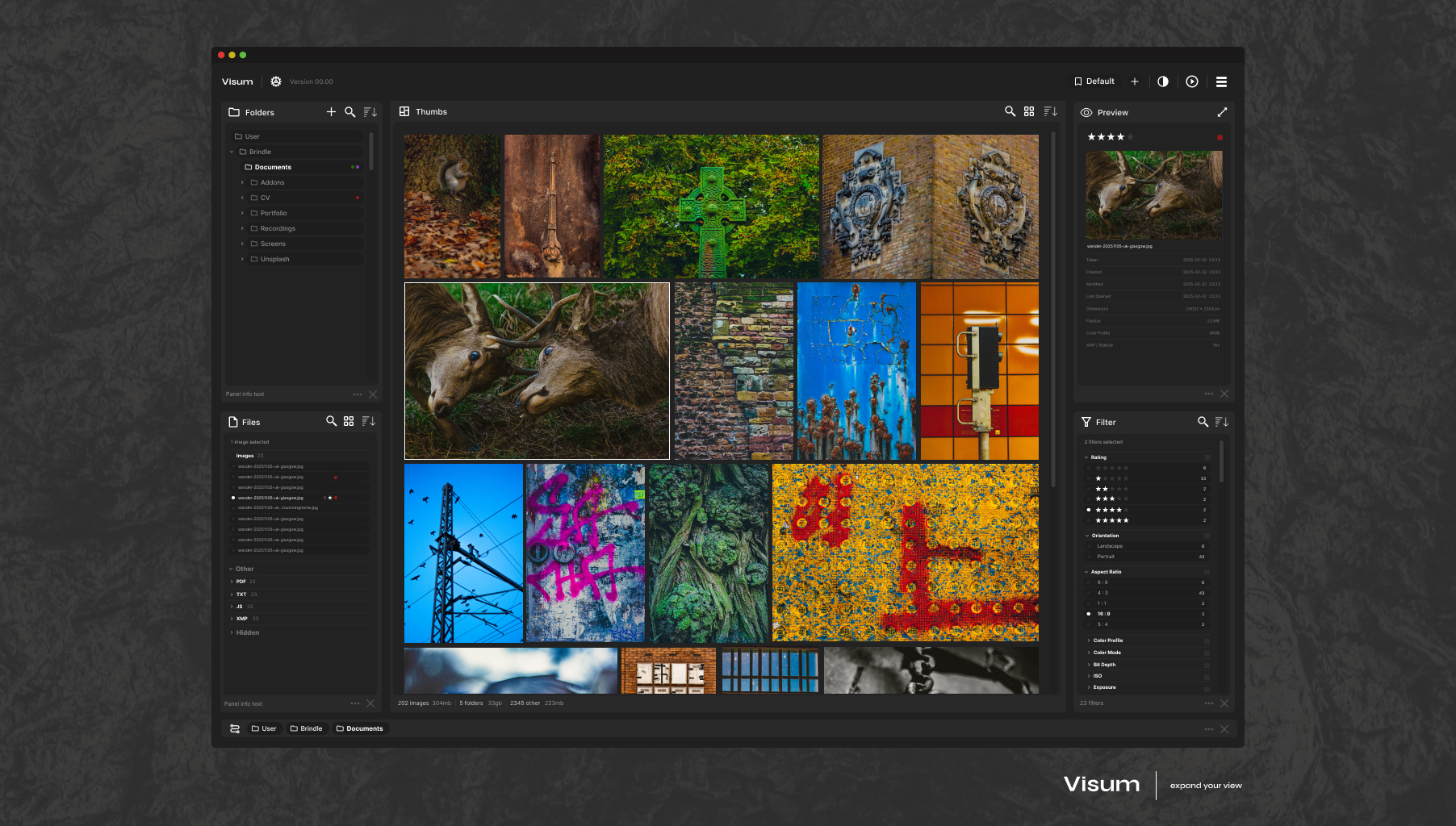Search within the Filter panel

(x=1203, y=422)
